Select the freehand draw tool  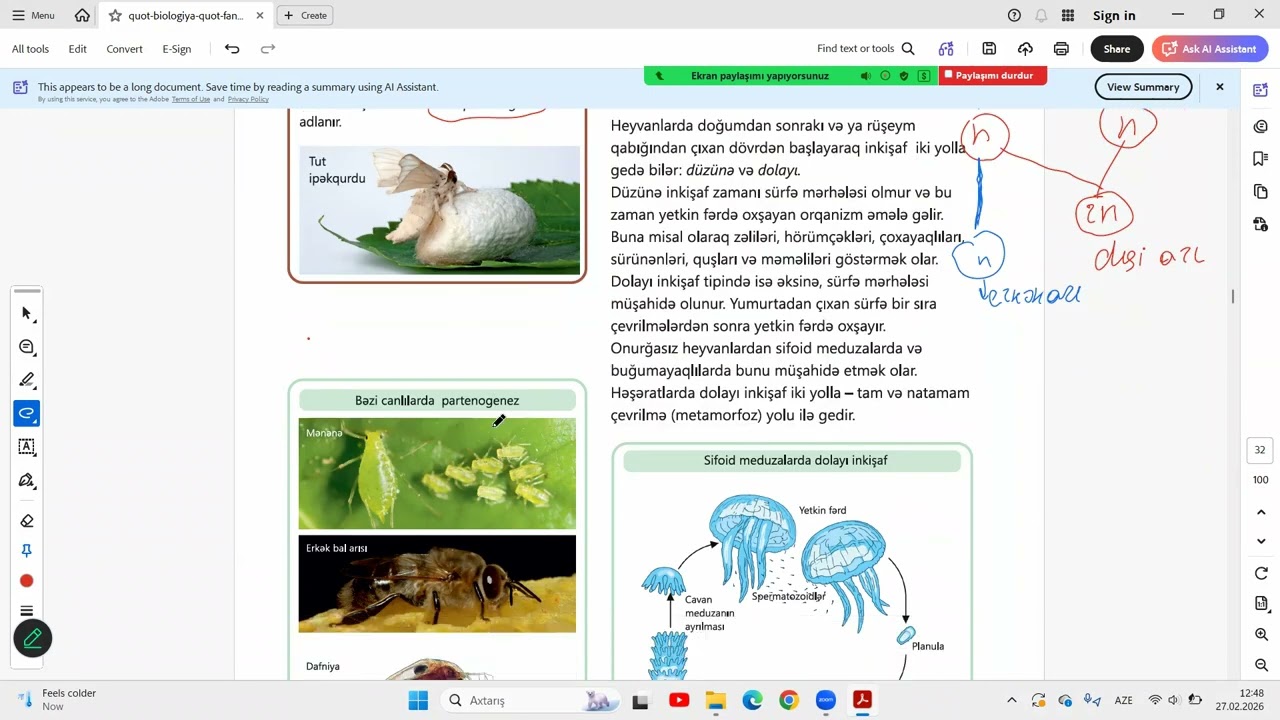pos(27,413)
